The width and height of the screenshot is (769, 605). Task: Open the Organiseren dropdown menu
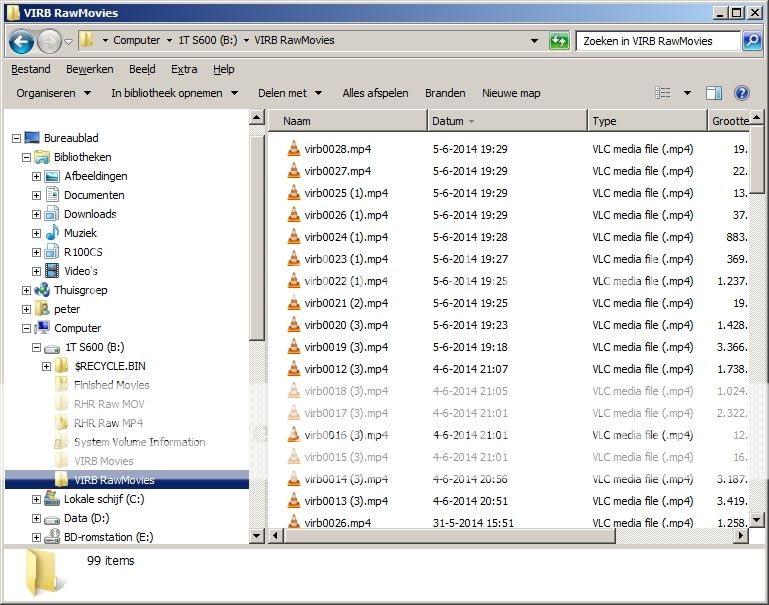[x=53, y=93]
